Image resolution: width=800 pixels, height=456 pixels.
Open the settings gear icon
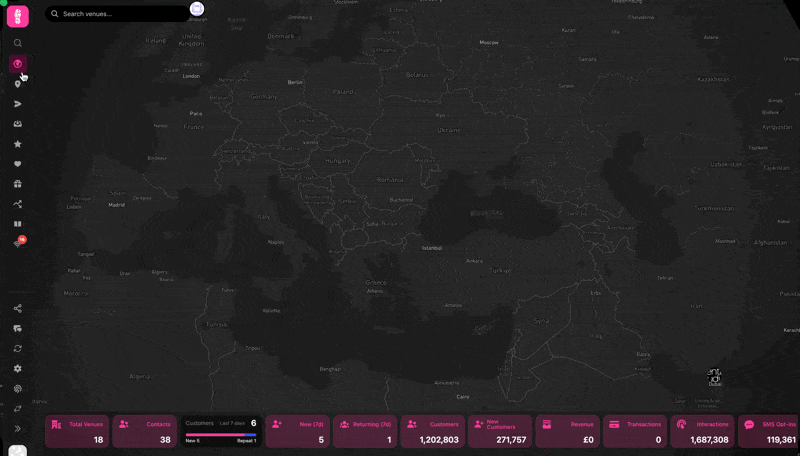tap(18, 369)
